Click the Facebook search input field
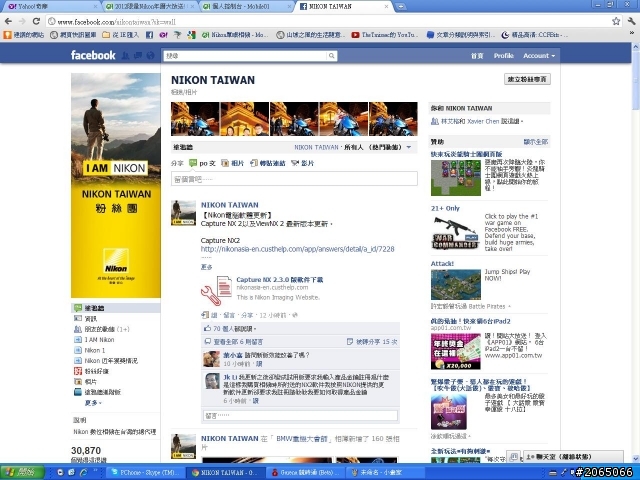 (245, 56)
